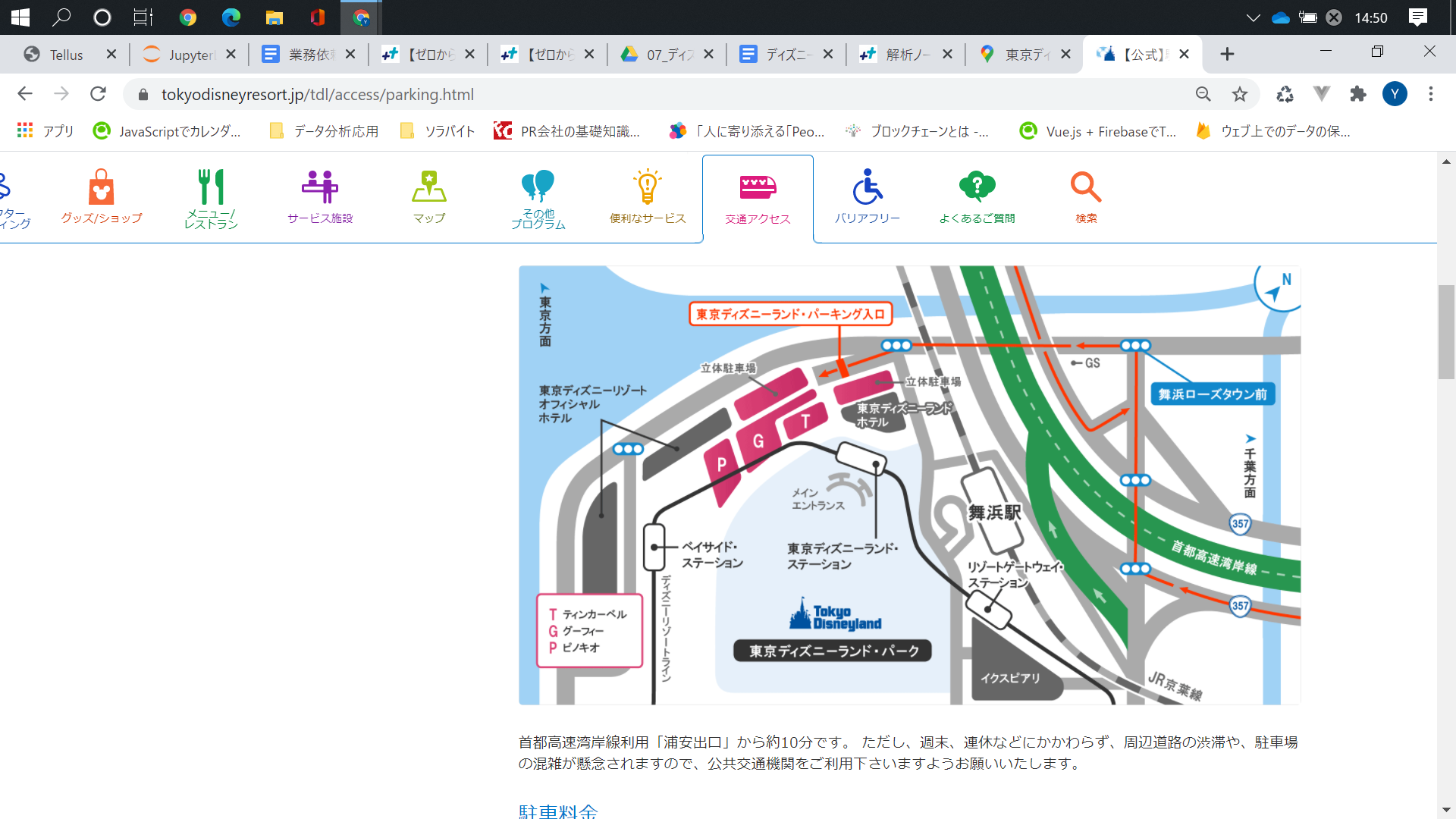Open the ブロックチェーンとは bookmark
1456x819 pixels.
[x=918, y=131]
